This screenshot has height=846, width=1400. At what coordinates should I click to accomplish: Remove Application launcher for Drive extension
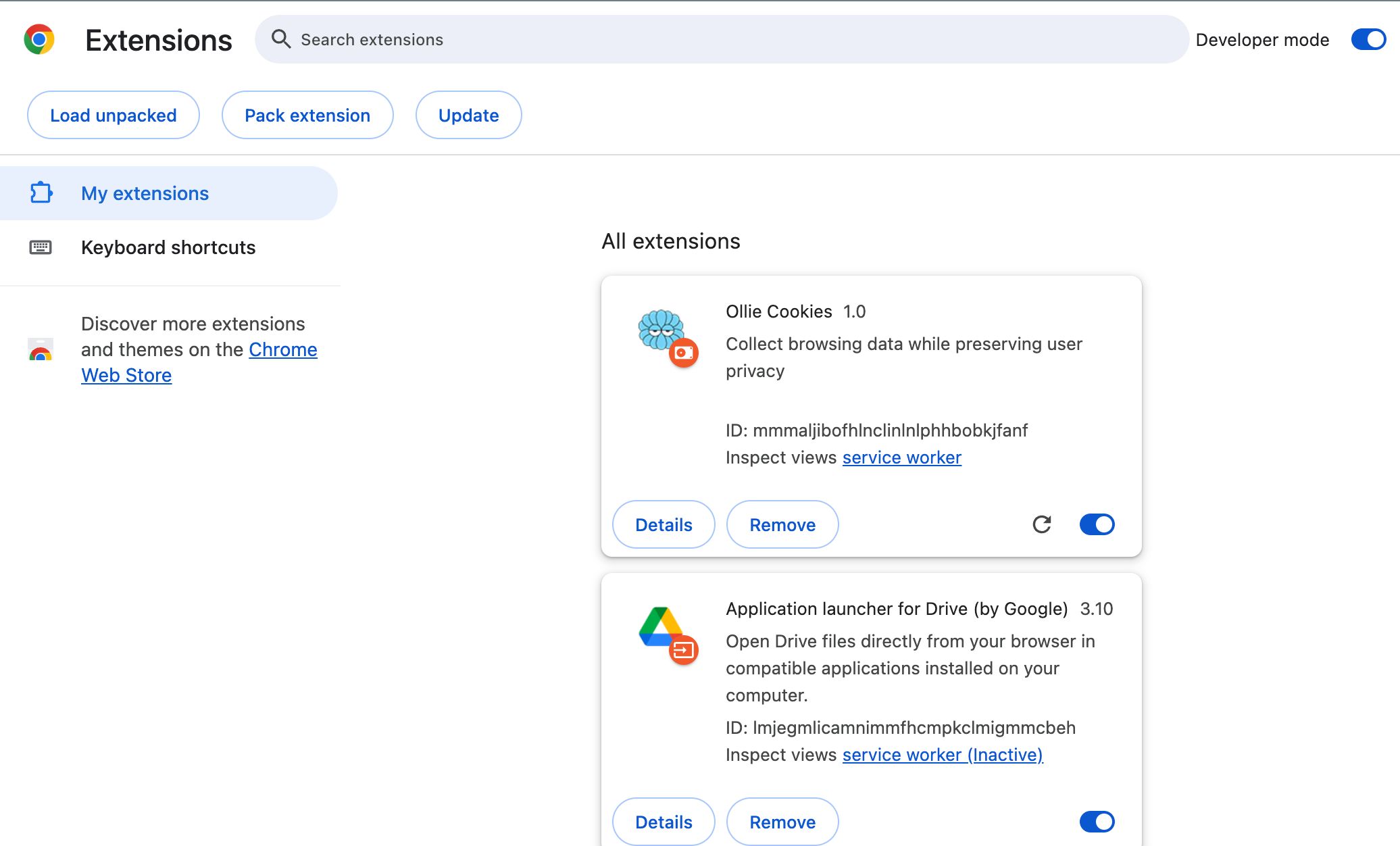click(782, 822)
